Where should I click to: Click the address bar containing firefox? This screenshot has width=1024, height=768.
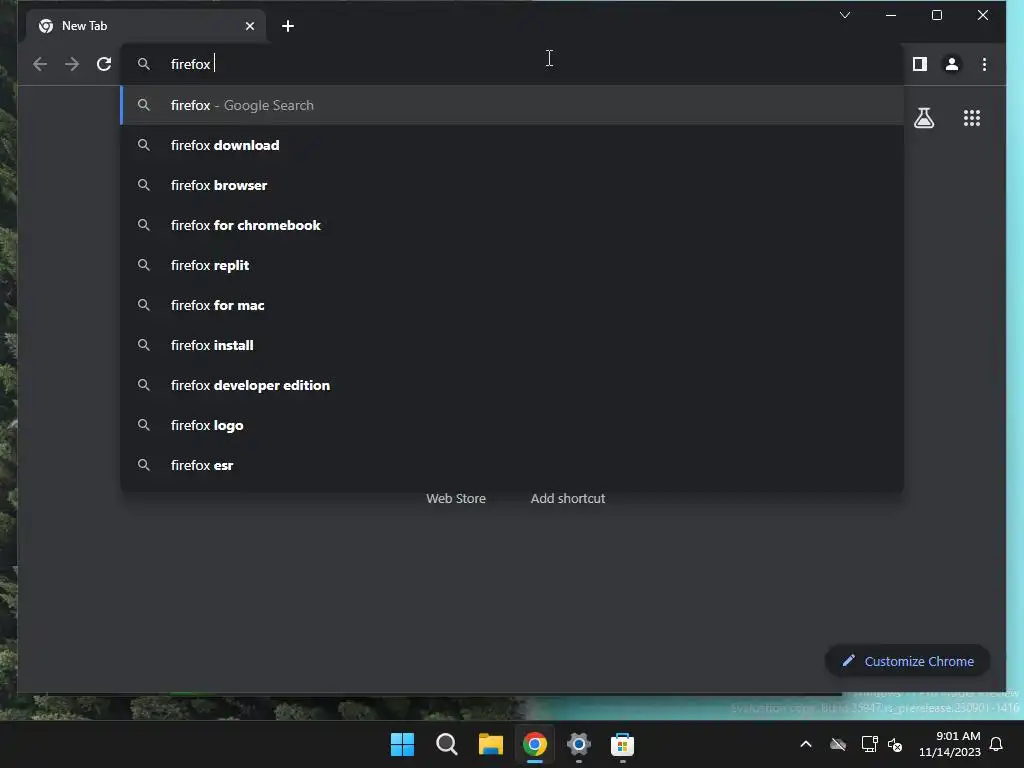tap(513, 64)
